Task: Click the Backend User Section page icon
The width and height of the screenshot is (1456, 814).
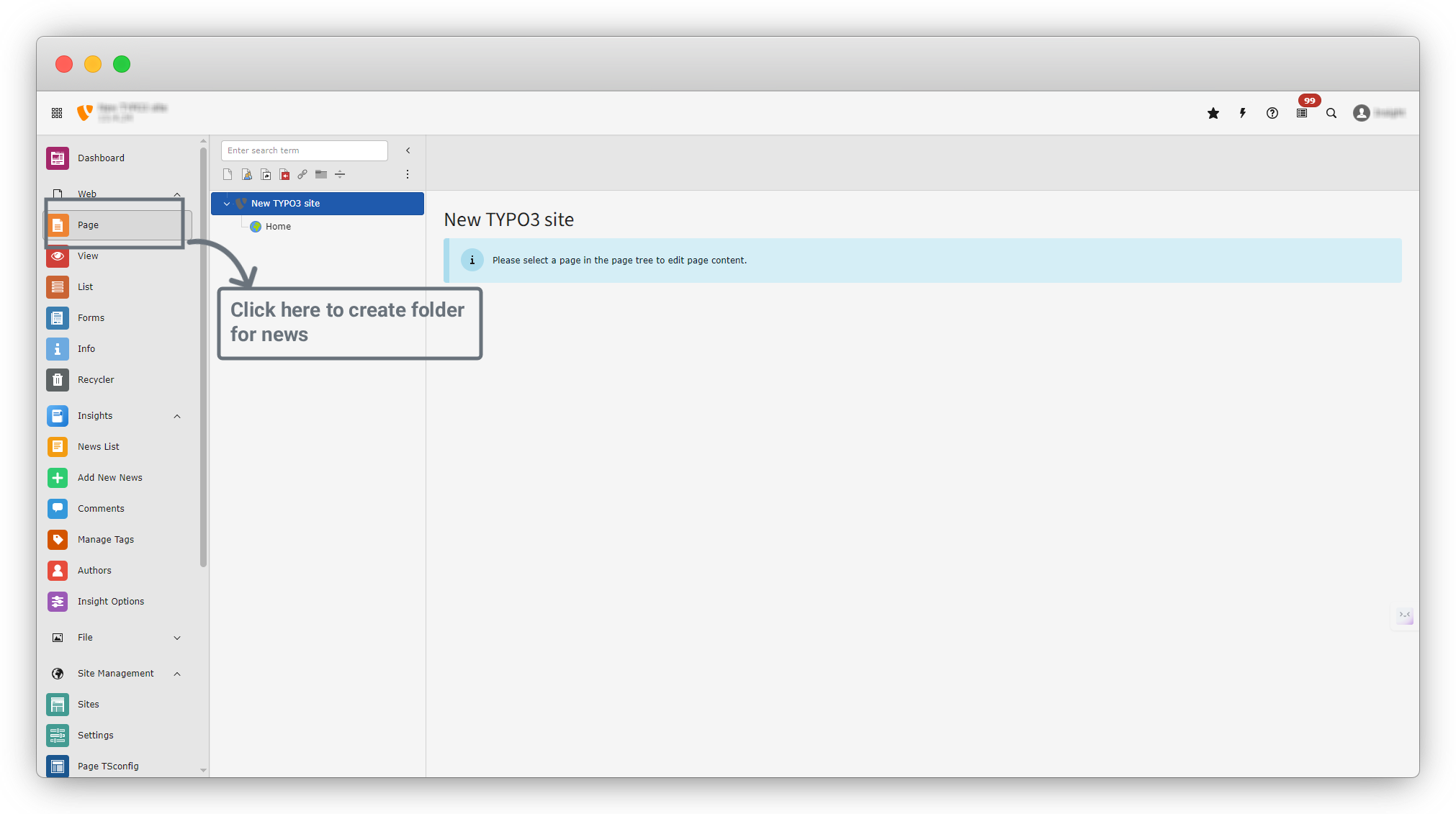Action: coord(247,174)
